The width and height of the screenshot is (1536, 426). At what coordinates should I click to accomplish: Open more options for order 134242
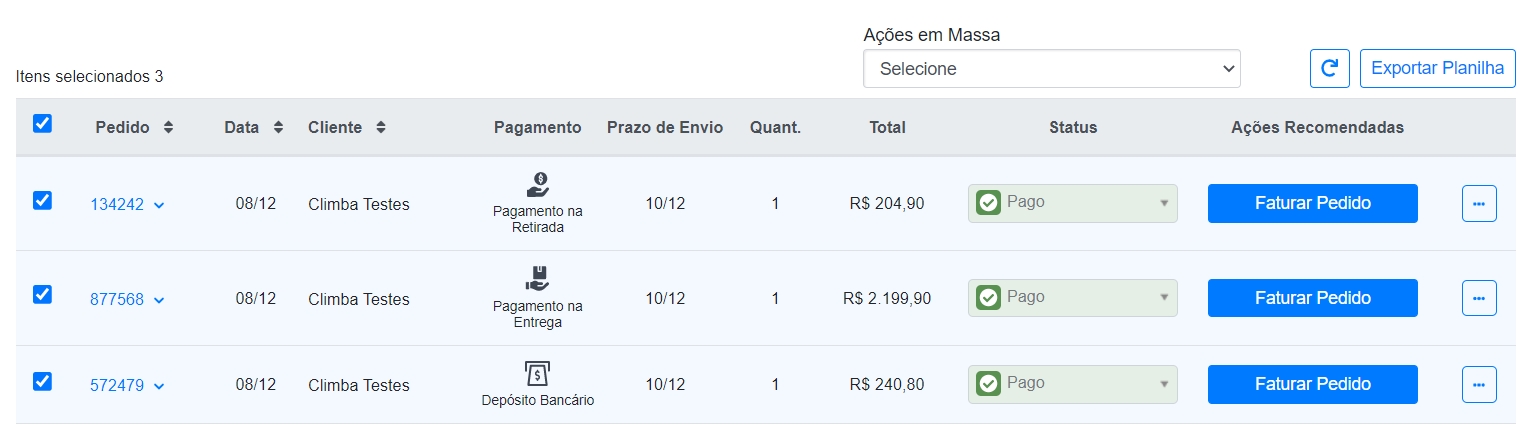pyautogui.click(x=1479, y=203)
